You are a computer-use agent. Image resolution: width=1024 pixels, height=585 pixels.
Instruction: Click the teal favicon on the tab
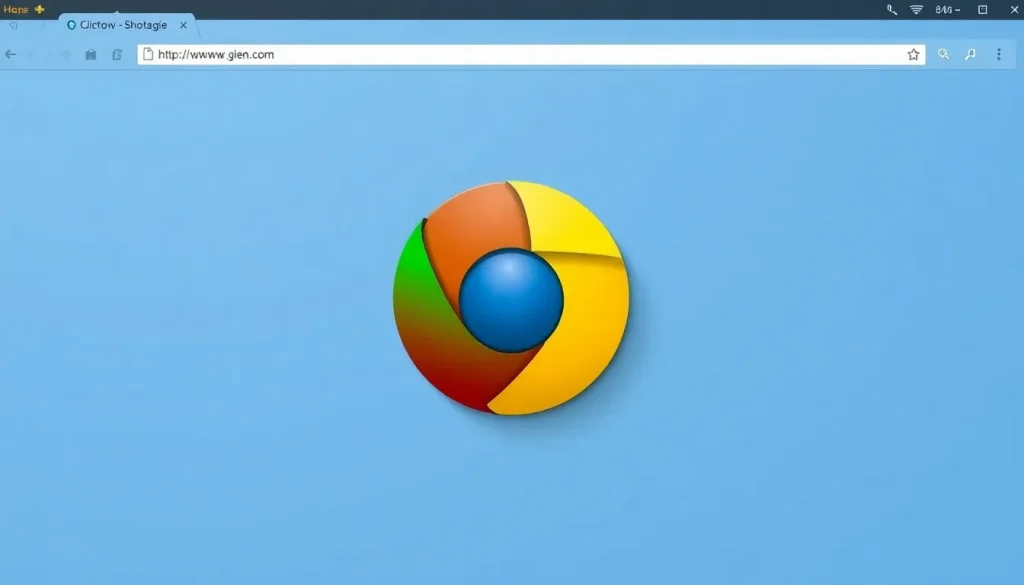[71, 25]
